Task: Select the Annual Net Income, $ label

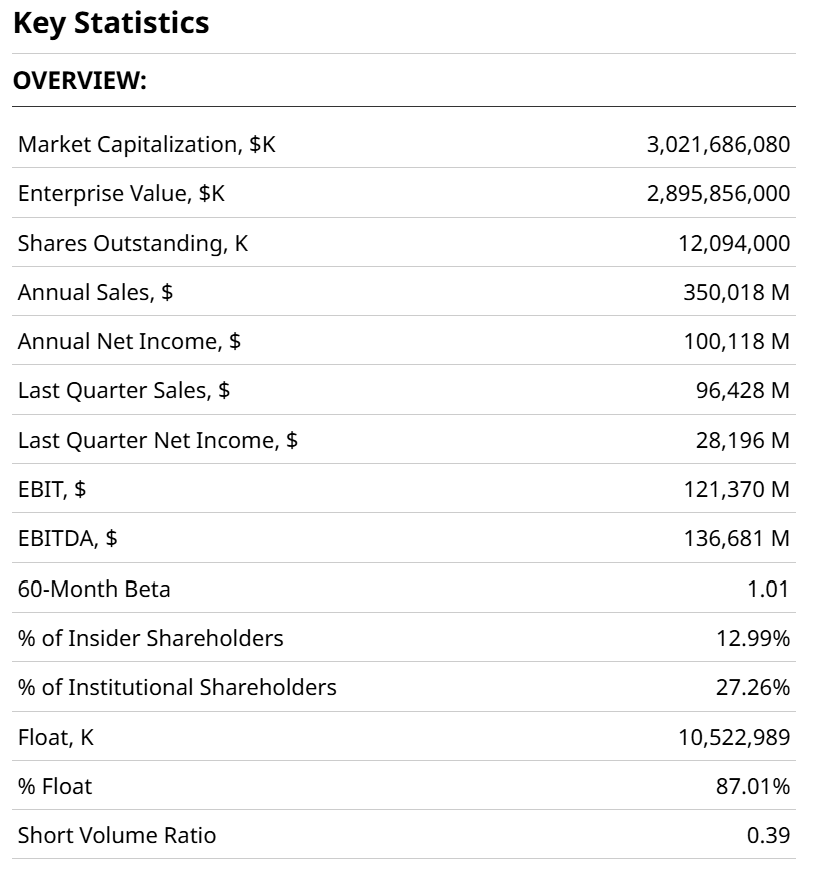Action: point(129,341)
